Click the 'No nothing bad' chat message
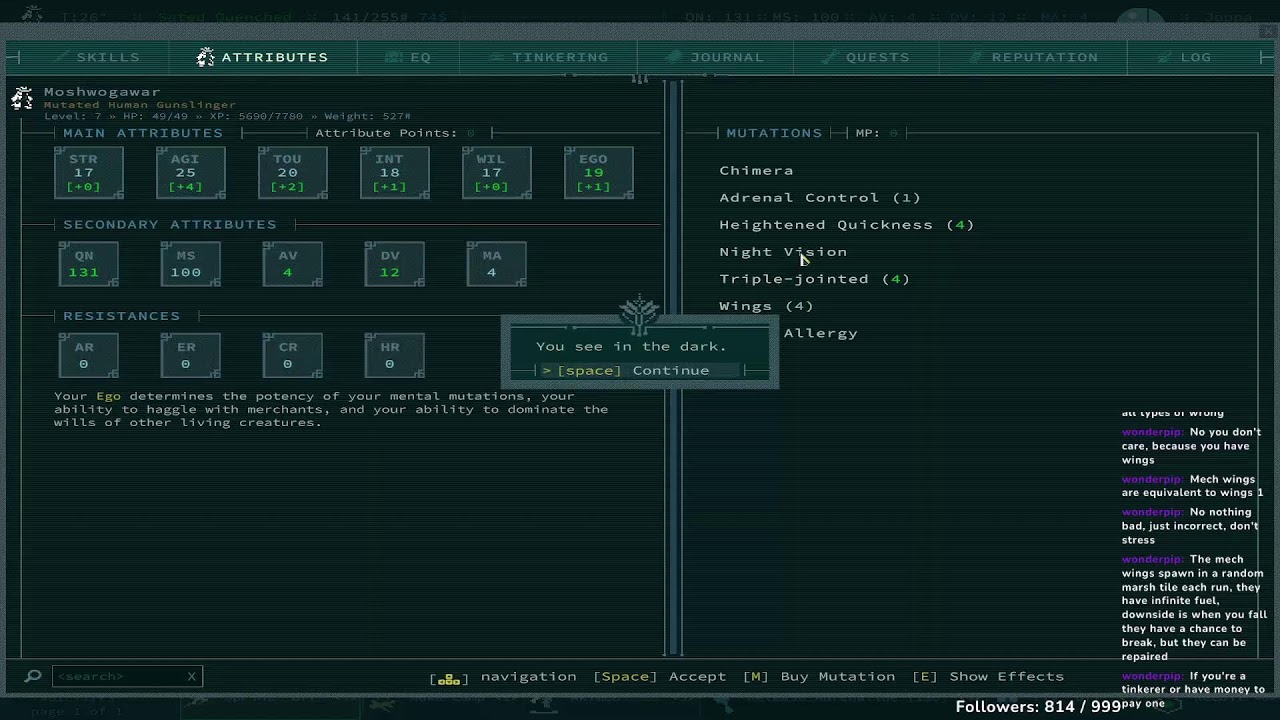 (1192, 526)
